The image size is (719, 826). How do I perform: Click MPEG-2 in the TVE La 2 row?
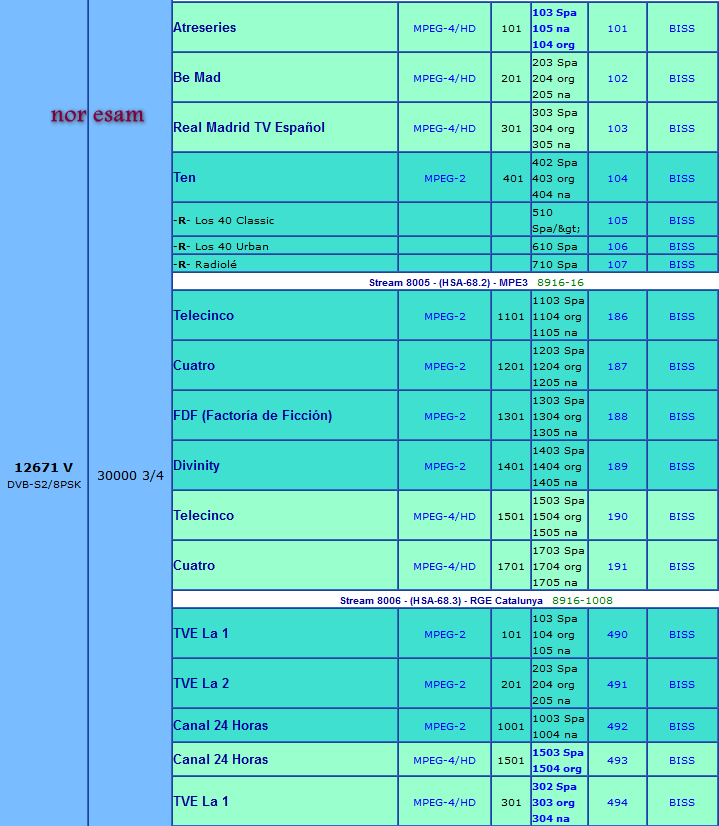[x=445, y=685]
